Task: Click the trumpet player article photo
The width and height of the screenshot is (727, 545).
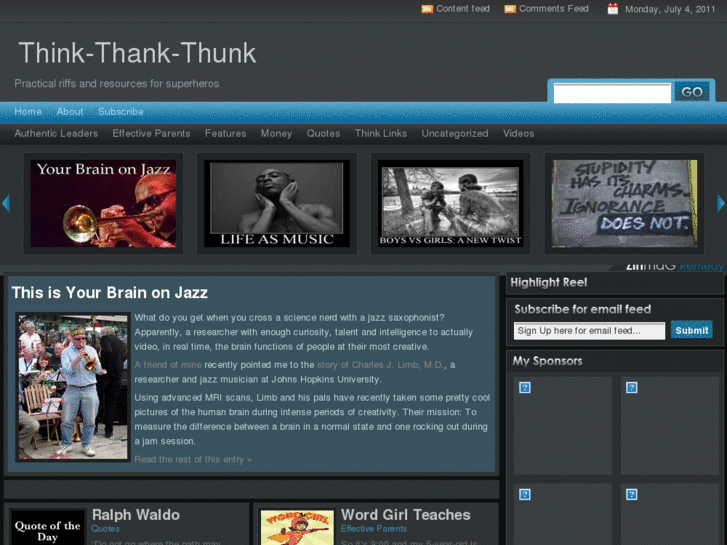Action: (73, 387)
